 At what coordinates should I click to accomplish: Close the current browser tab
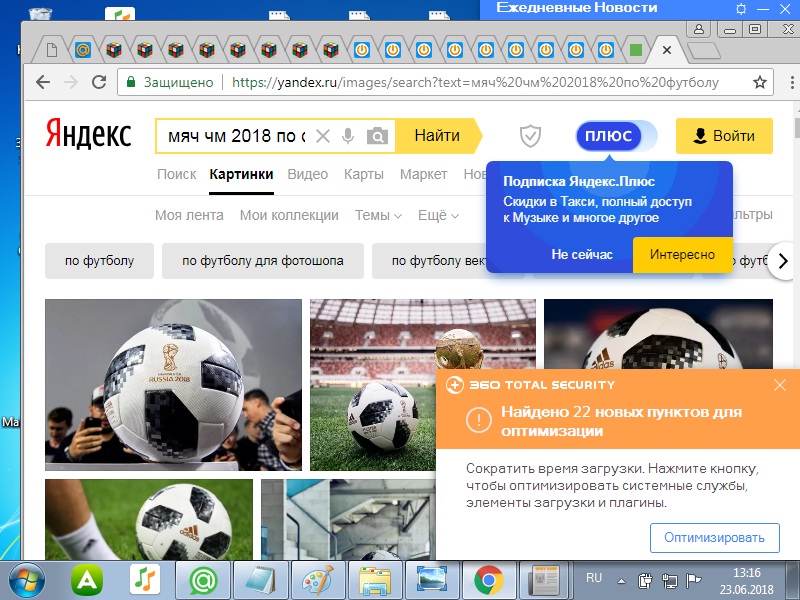(x=666, y=50)
